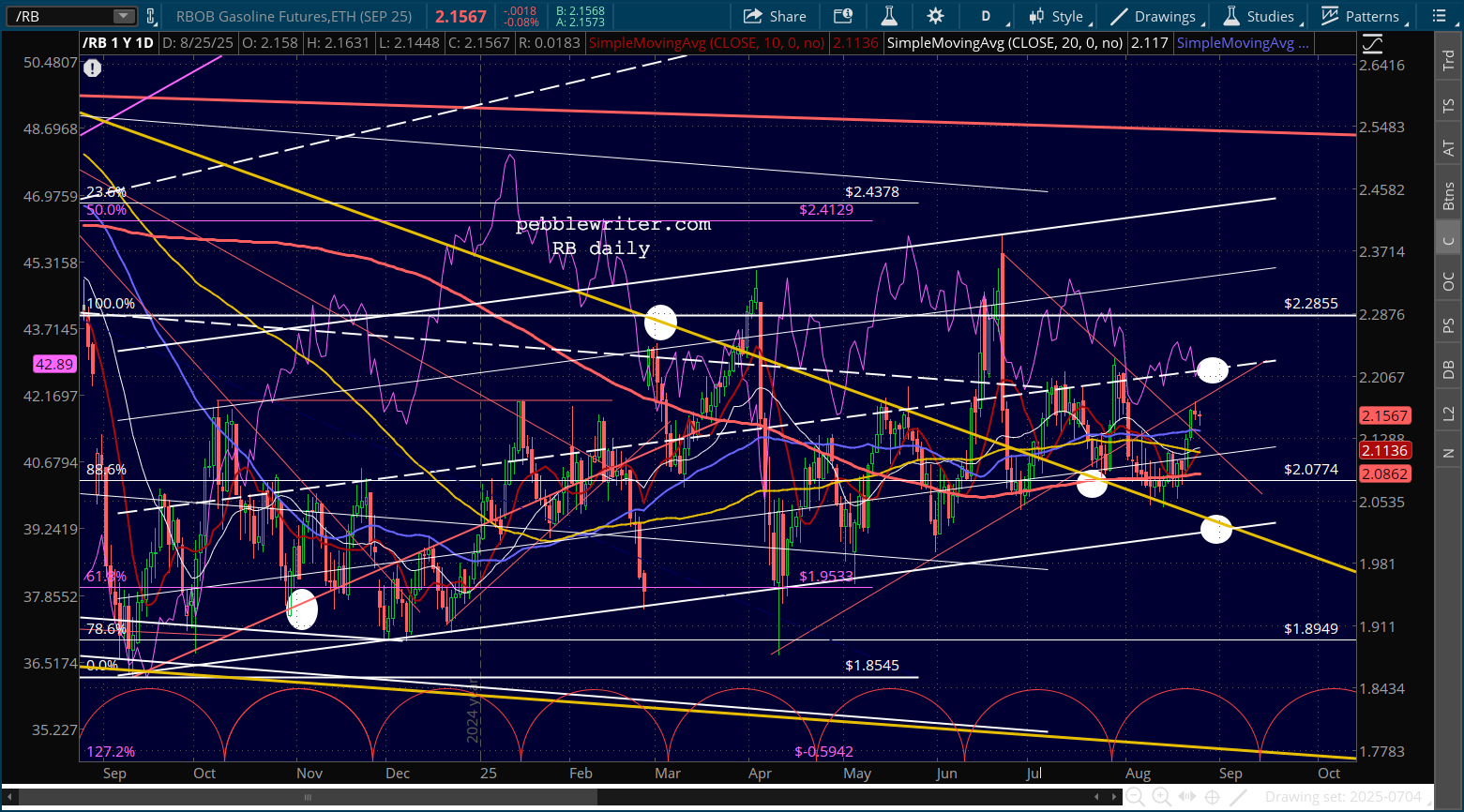Click the last price 2.1567 in header
The width and height of the screenshot is (1464, 812).
461,16
